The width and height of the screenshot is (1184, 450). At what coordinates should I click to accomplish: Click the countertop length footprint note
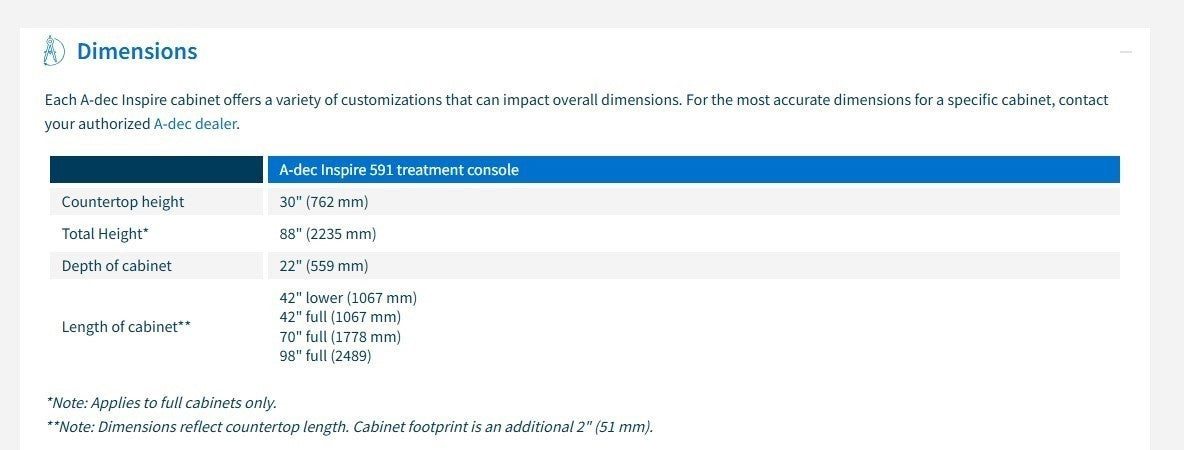pos(349,427)
